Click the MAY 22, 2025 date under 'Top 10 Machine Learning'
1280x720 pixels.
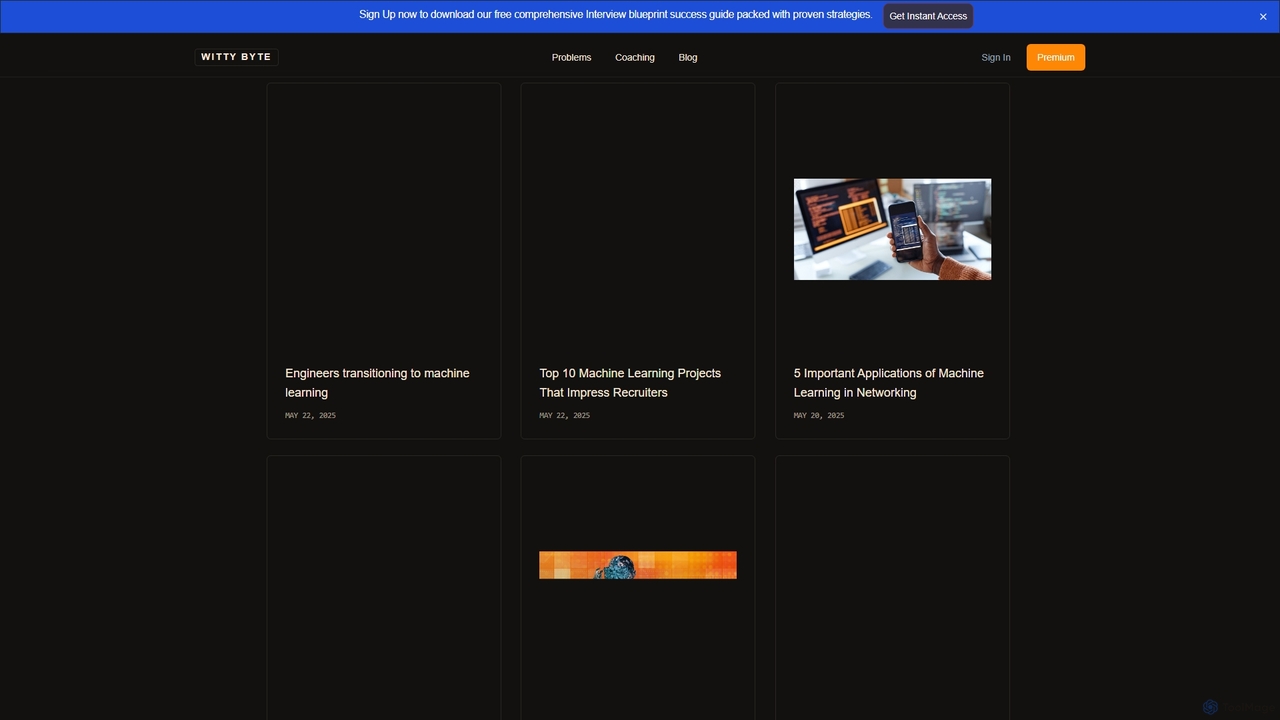565,415
